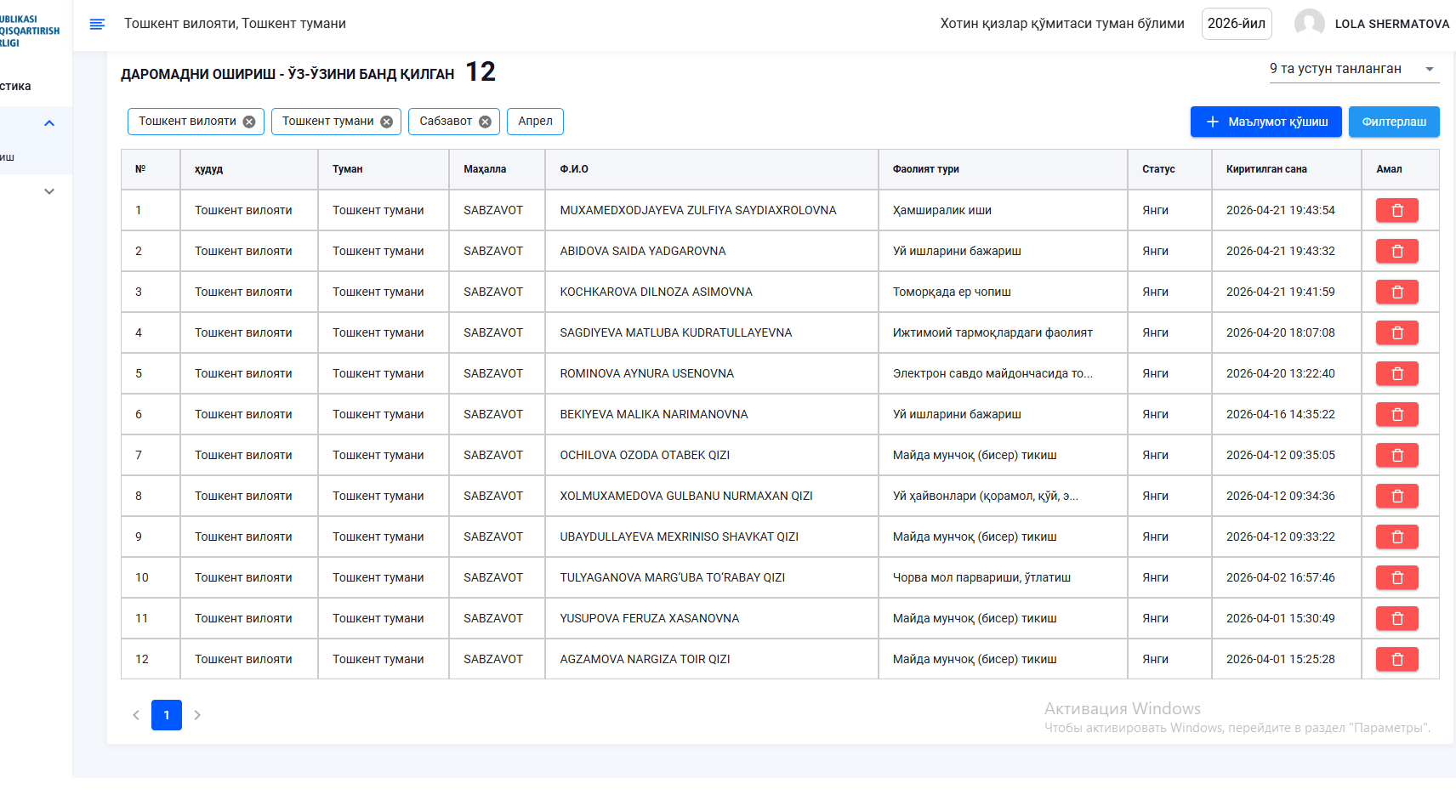Image resolution: width=1456 pixels, height=812 pixels.
Task: Select name XOLMUXAMEDOVA GULBANU NURMAXAN QIZI
Action: (x=686, y=496)
